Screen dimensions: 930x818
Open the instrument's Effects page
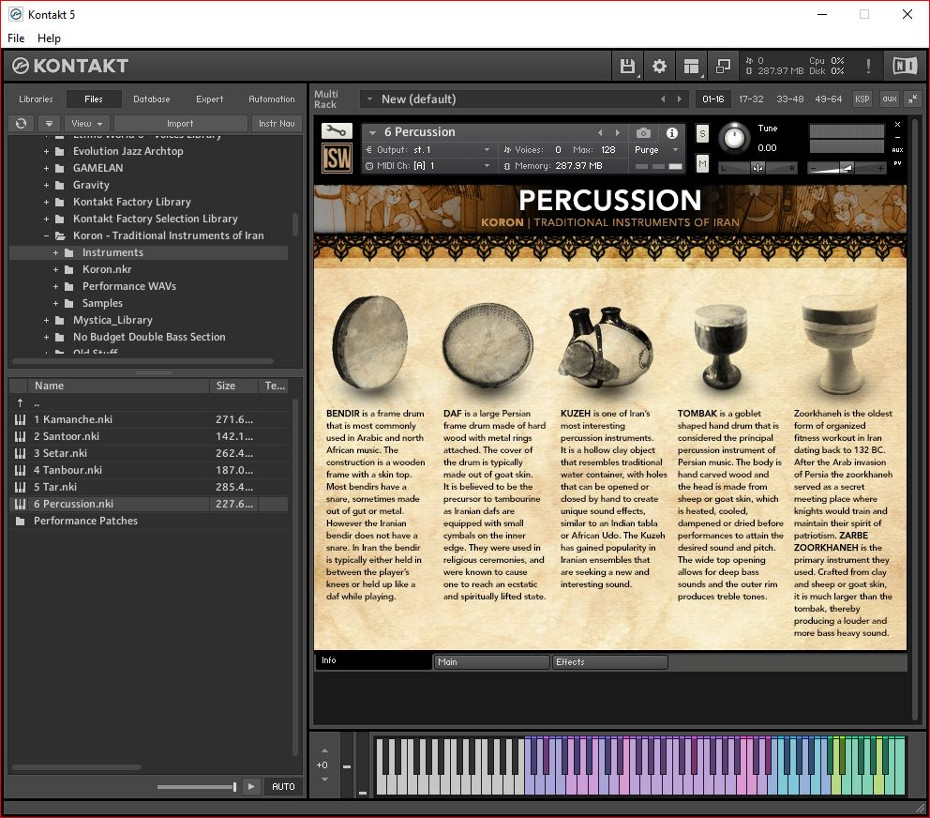[x=610, y=662]
